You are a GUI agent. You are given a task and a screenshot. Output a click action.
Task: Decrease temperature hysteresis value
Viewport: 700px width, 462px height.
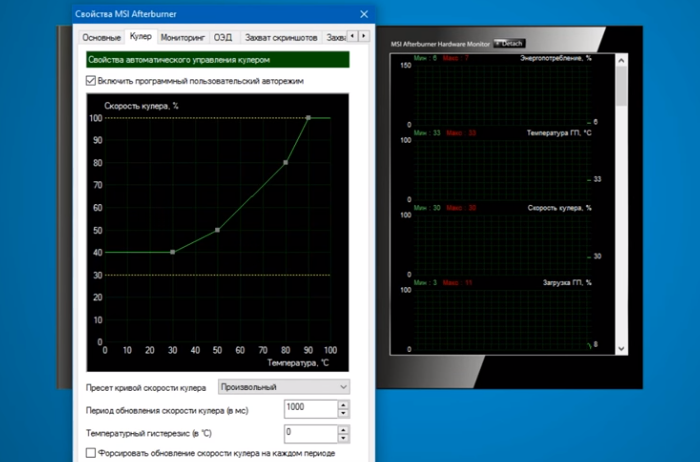[343, 438]
